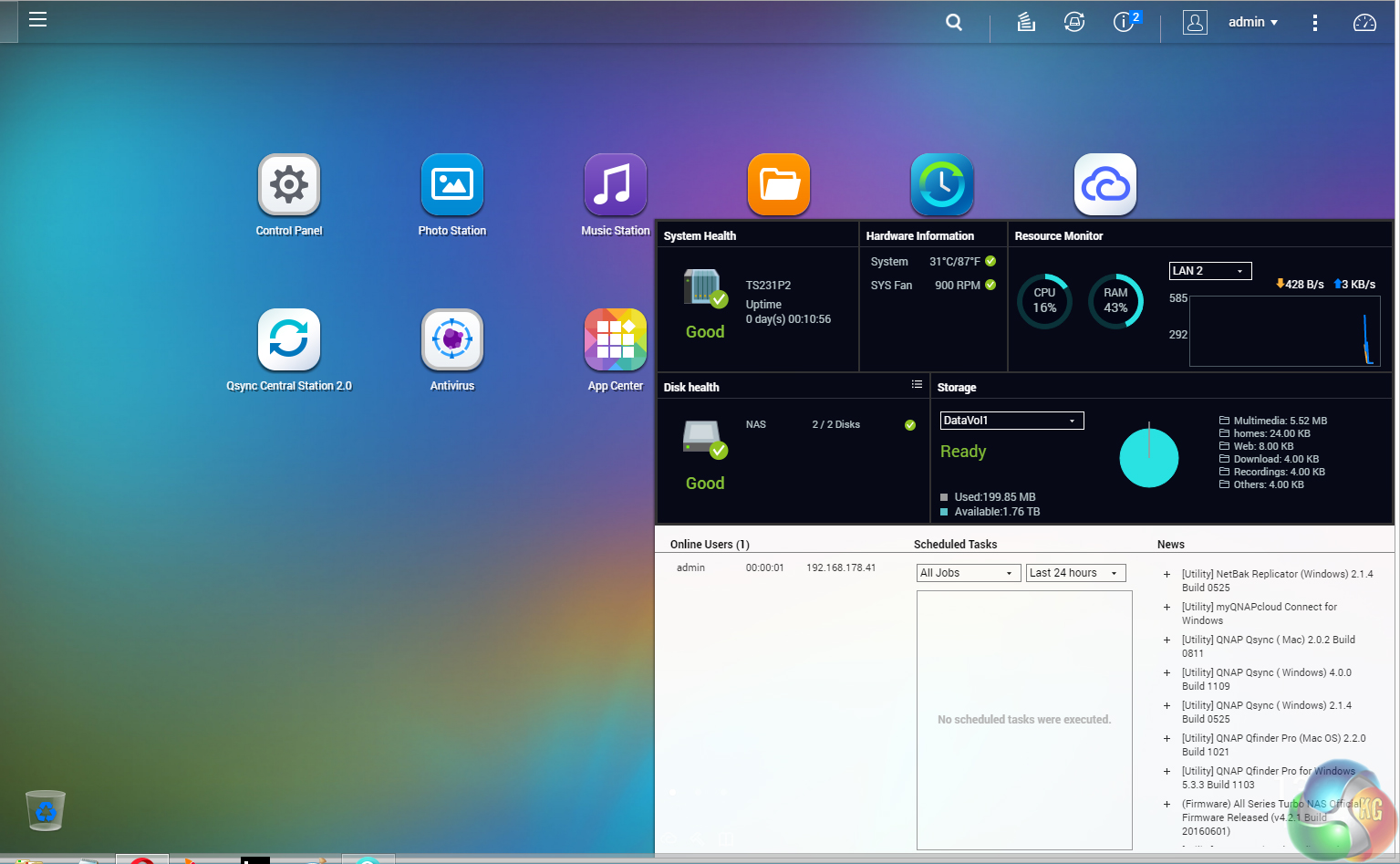Viewport: 1400px width, 864px height.
Task: Expand the NetBak Replicator news item
Action: [x=1167, y=575]
